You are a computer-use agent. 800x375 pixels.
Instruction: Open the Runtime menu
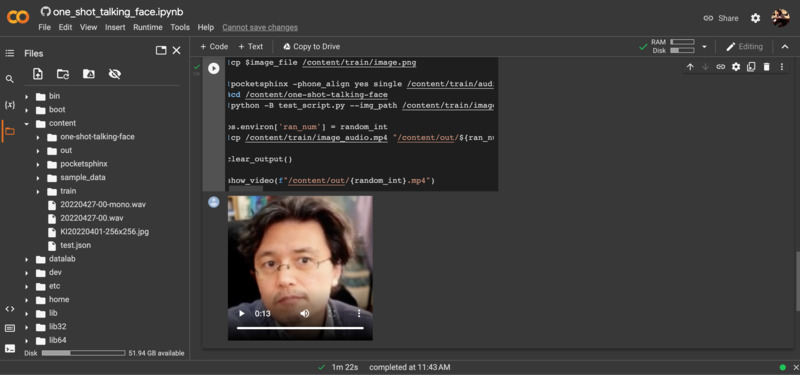coord(148,28)
